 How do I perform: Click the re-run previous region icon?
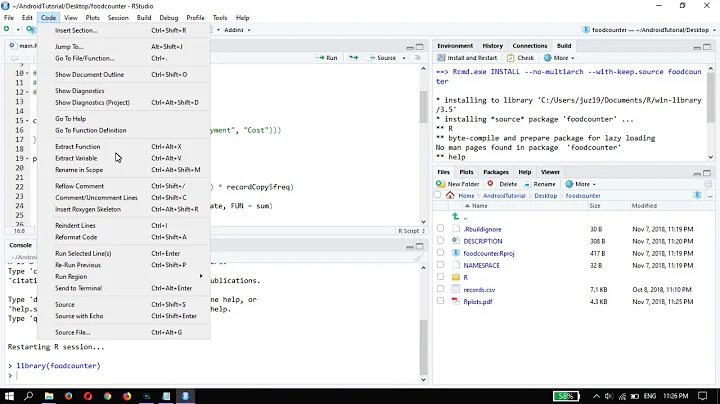coord(353,58)
